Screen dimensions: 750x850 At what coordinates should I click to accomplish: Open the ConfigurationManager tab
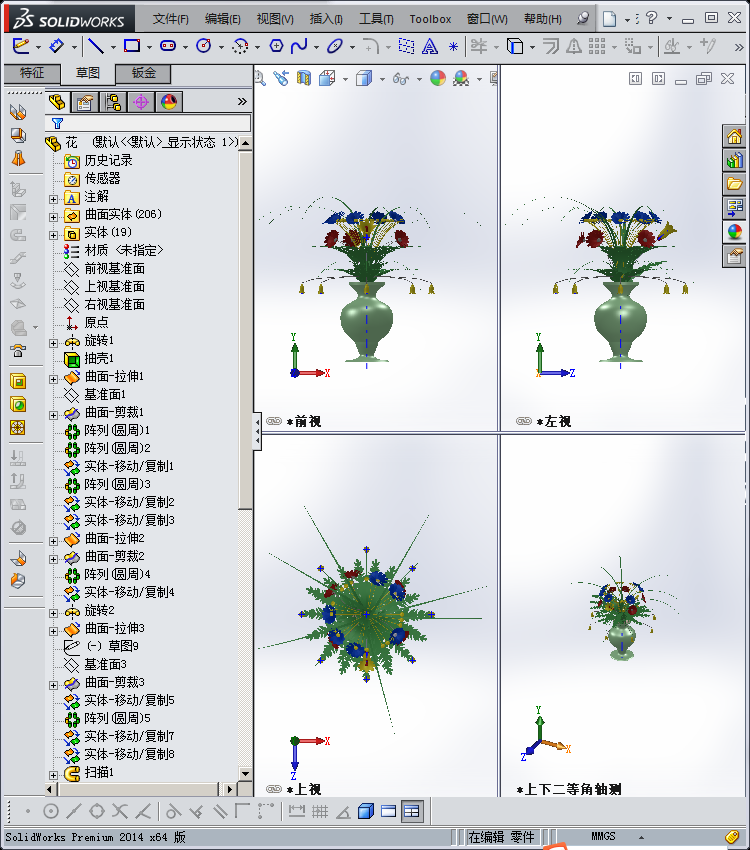click(x=113, y=102)
